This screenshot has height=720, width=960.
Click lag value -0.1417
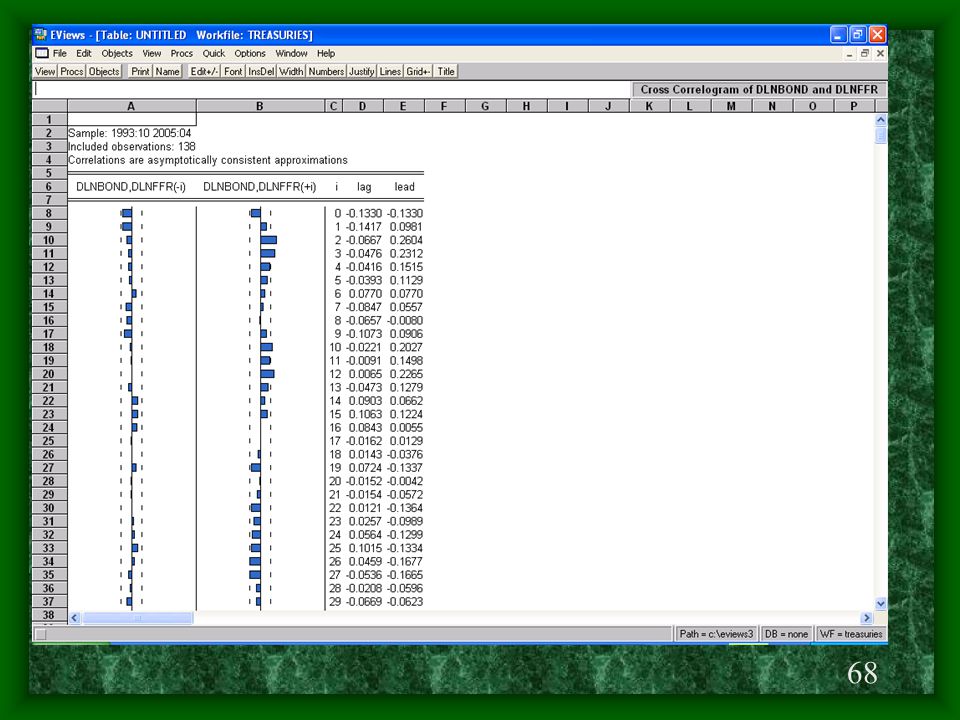(364, 227)
